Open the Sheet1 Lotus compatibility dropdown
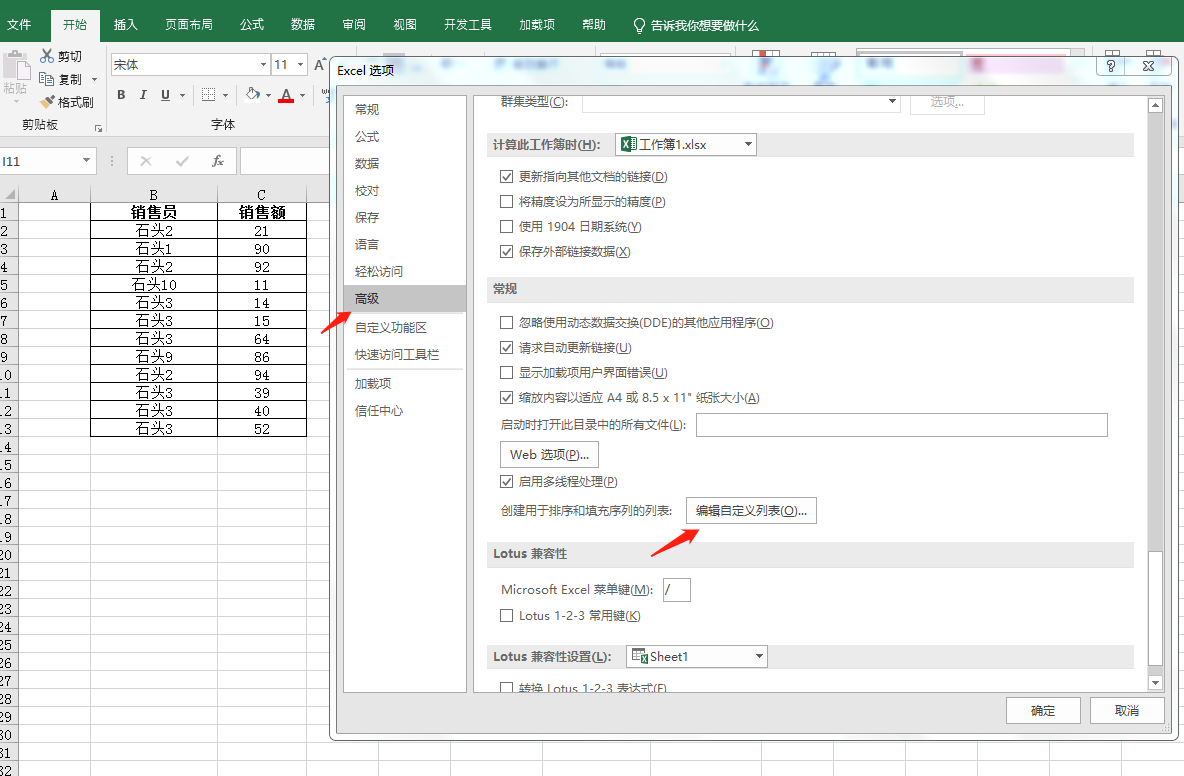1184x776 pixels. pyautogui.click(x=759, y=656)
